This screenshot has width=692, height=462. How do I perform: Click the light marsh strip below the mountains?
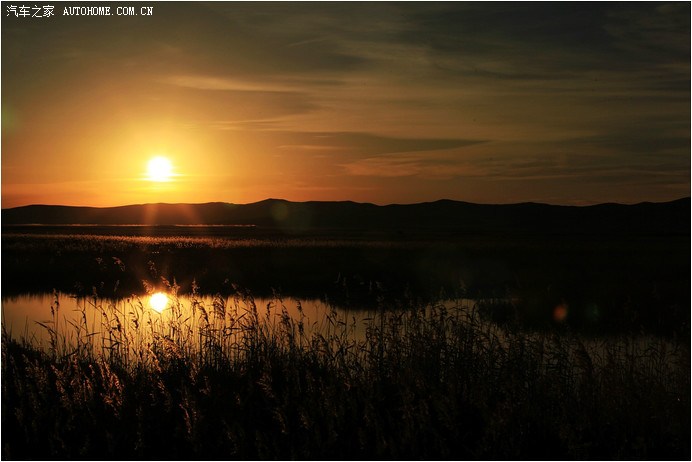(x=200, y=241)
